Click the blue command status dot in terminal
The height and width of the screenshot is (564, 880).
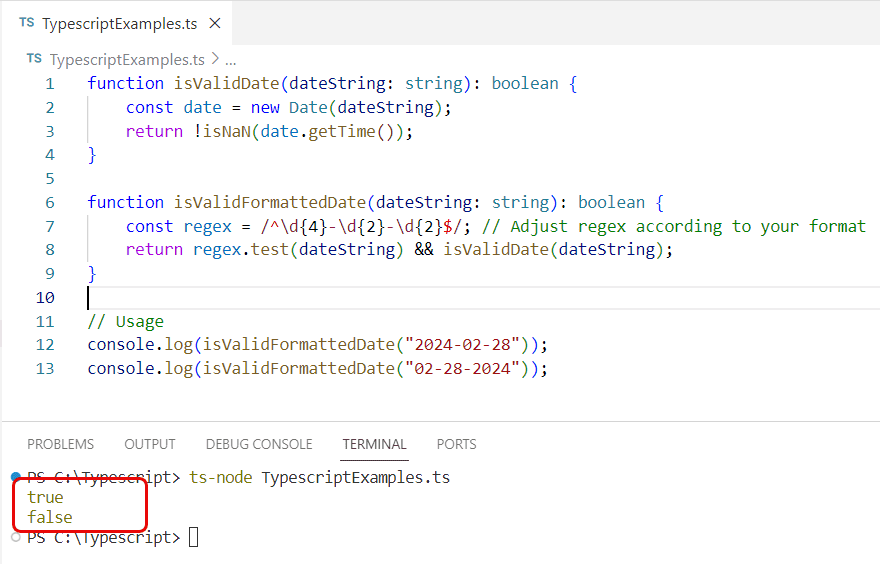(x=16, y=477)
